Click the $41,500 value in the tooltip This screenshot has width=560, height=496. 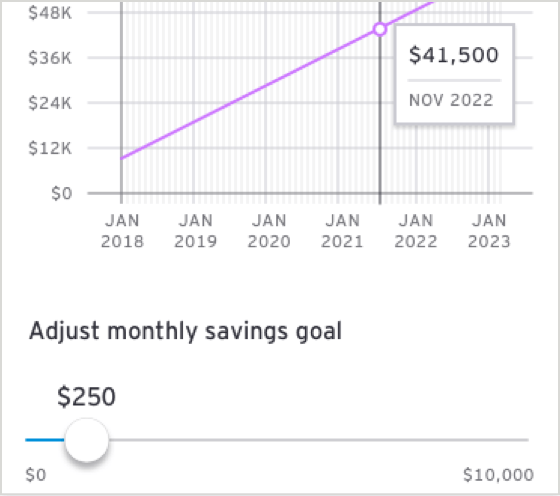[x=454, y=55]
